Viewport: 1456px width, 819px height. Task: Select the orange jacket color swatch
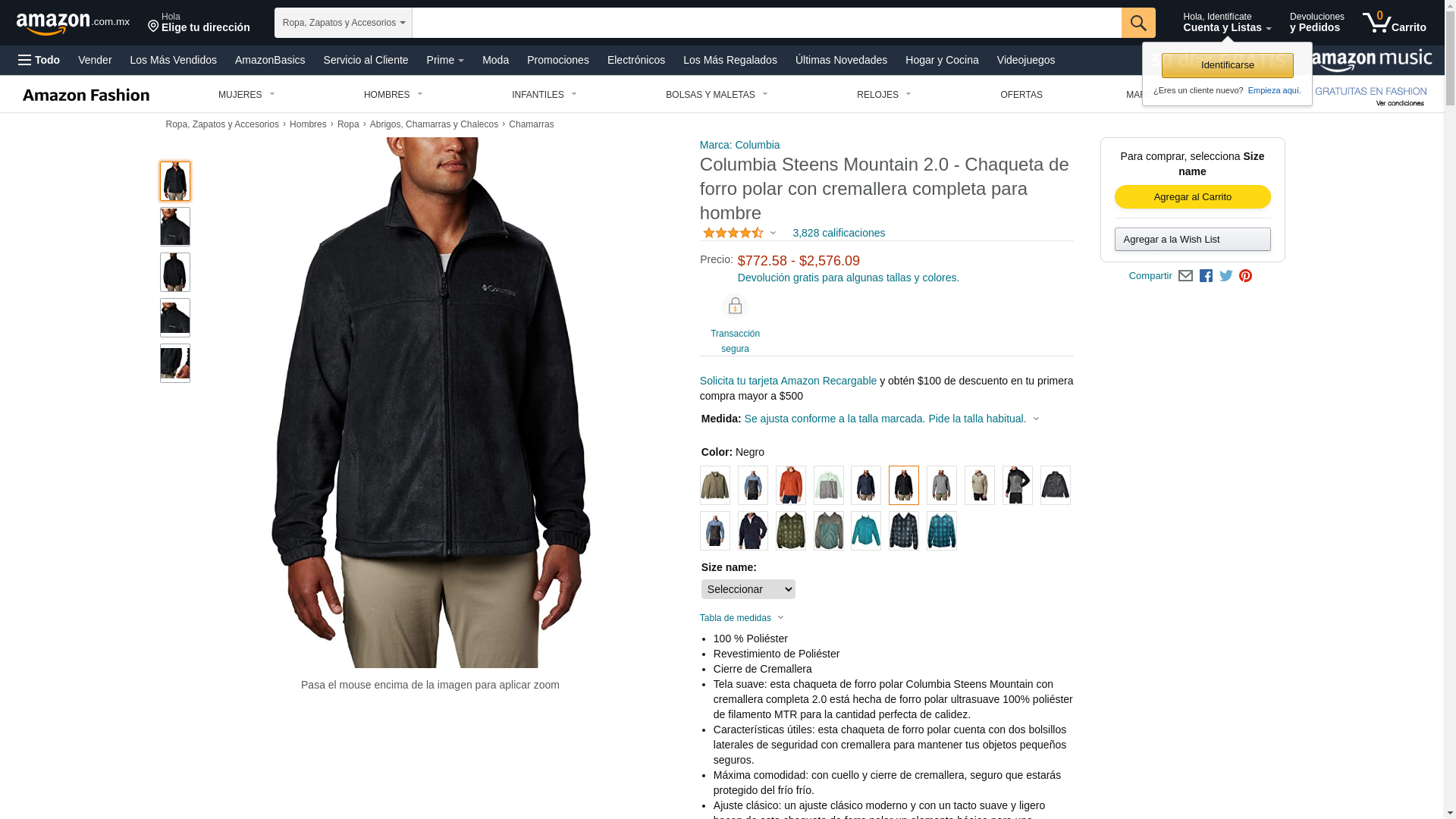790,485
